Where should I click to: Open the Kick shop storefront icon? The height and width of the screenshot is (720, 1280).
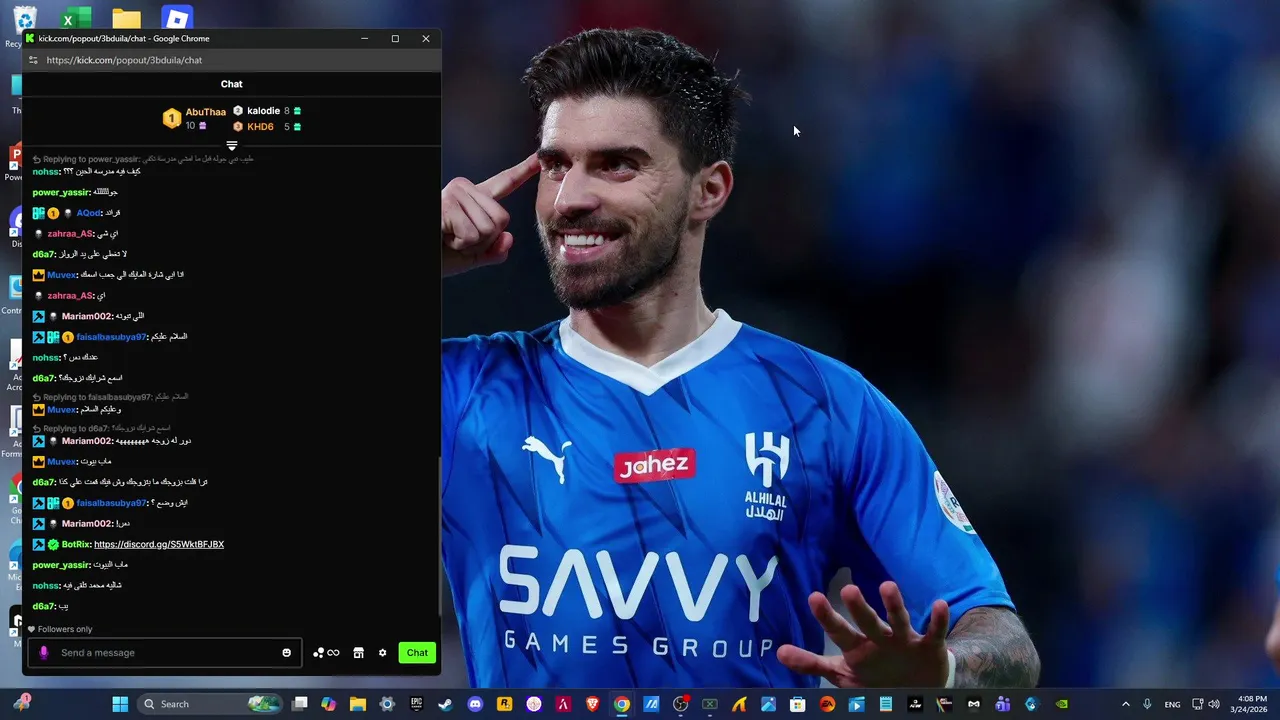click(x=358, y=653)
